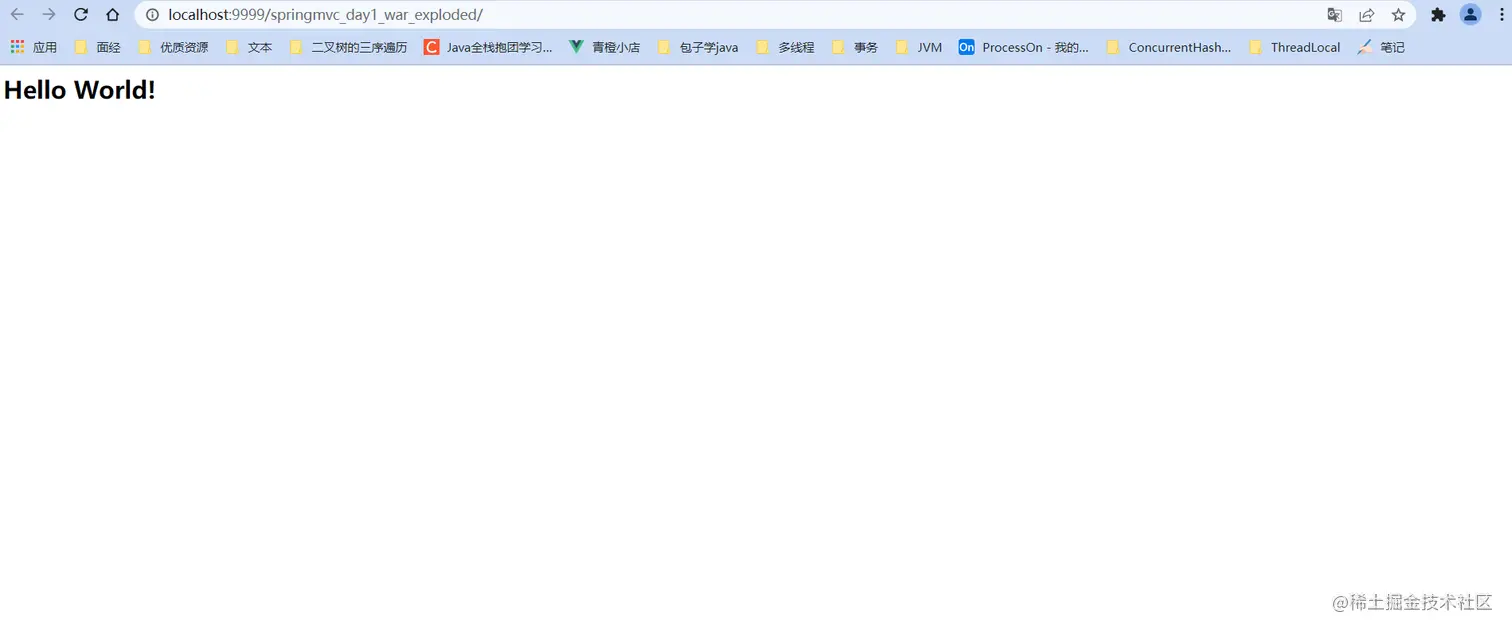Image resolution: width=1512 pixels, height=632 pixels.
Task: View site information icon in address bar
Action: (x=152, y=15)
